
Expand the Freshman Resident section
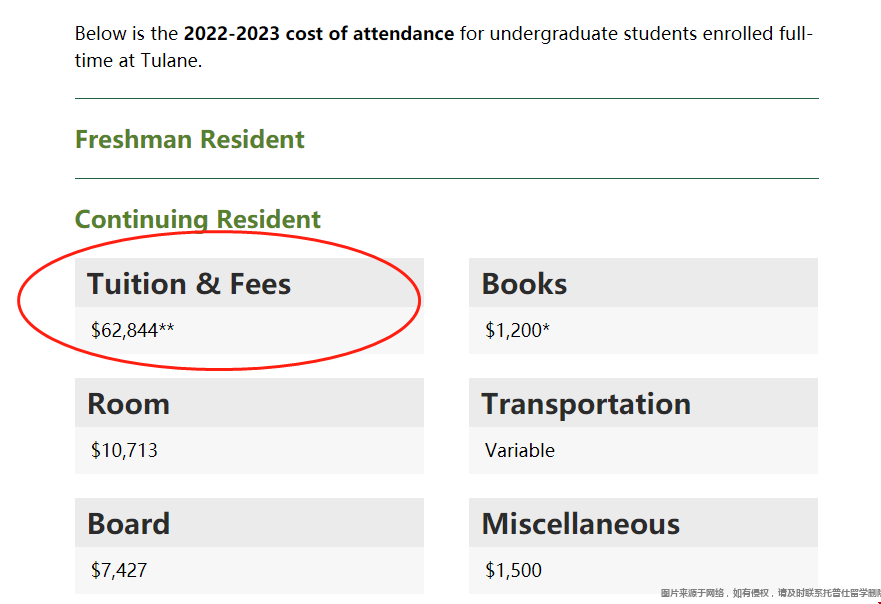click(189, 139)
